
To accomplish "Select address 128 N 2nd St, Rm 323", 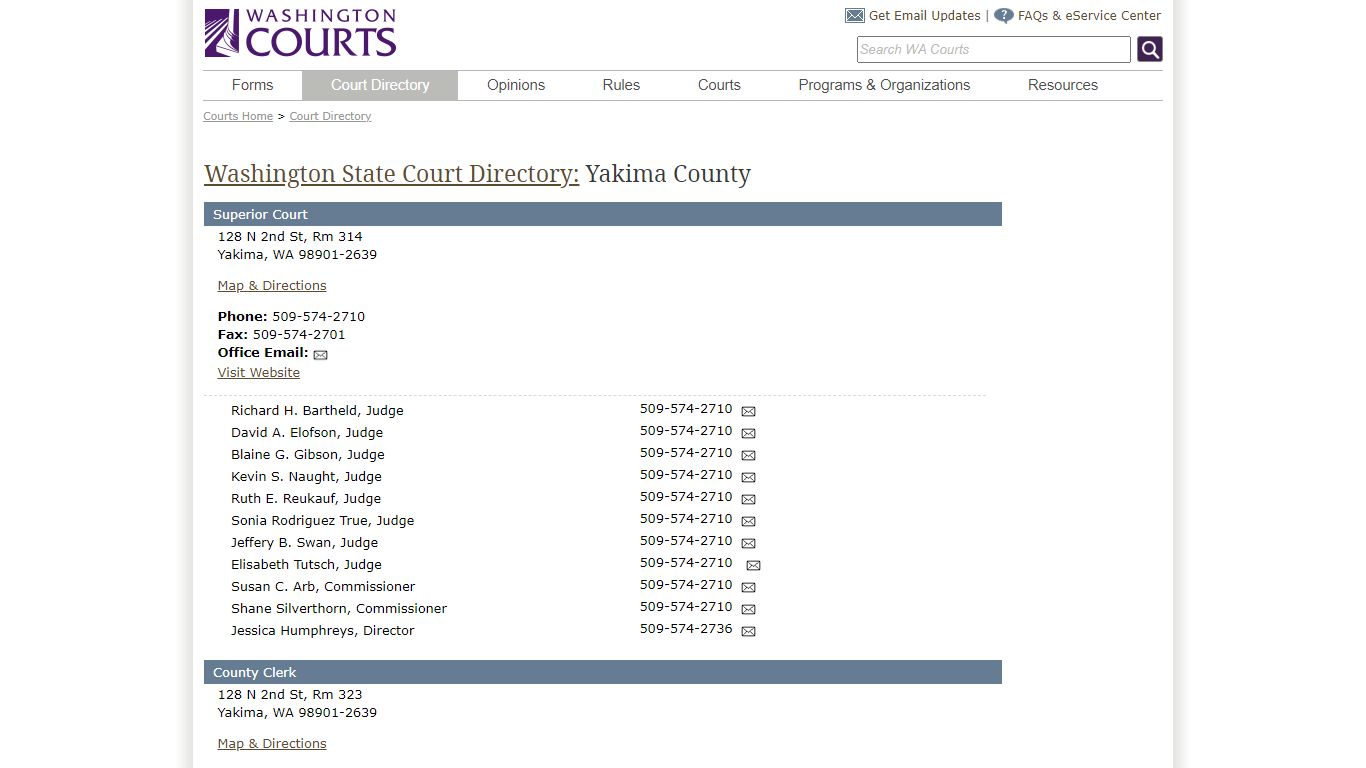I will click(x=290, y=695).
